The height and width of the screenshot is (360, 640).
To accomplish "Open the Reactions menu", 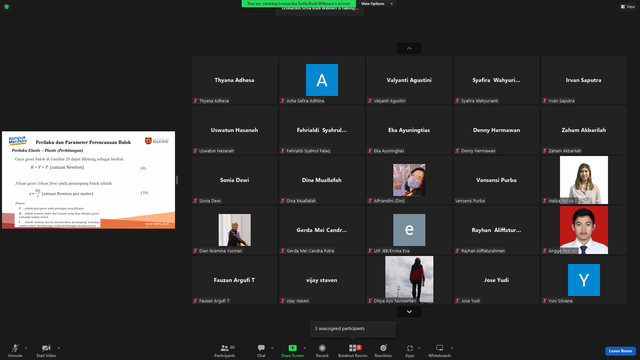I will coord(383,350).
